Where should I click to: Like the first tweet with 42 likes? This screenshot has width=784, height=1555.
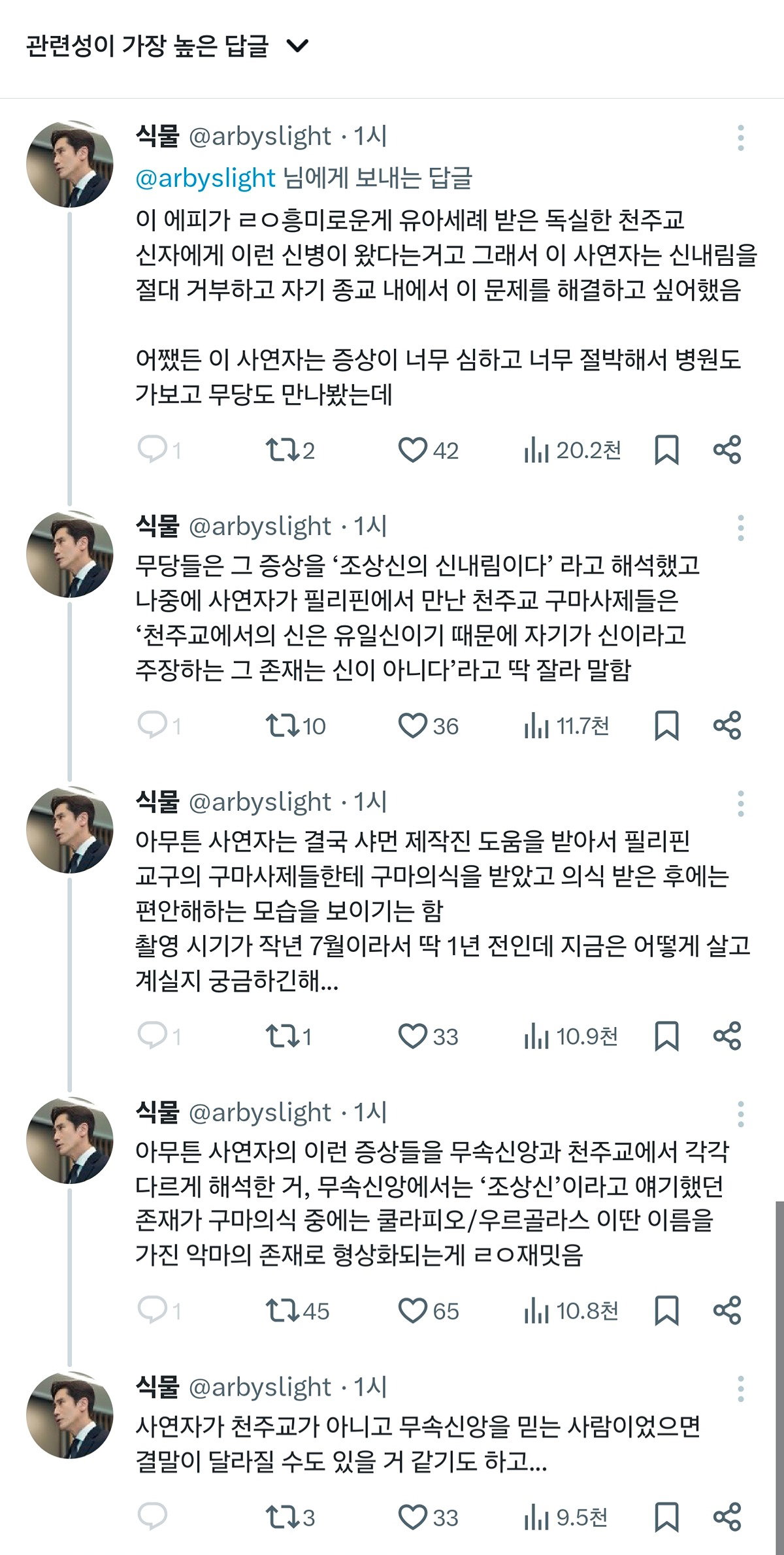click(x=428, y=450)
